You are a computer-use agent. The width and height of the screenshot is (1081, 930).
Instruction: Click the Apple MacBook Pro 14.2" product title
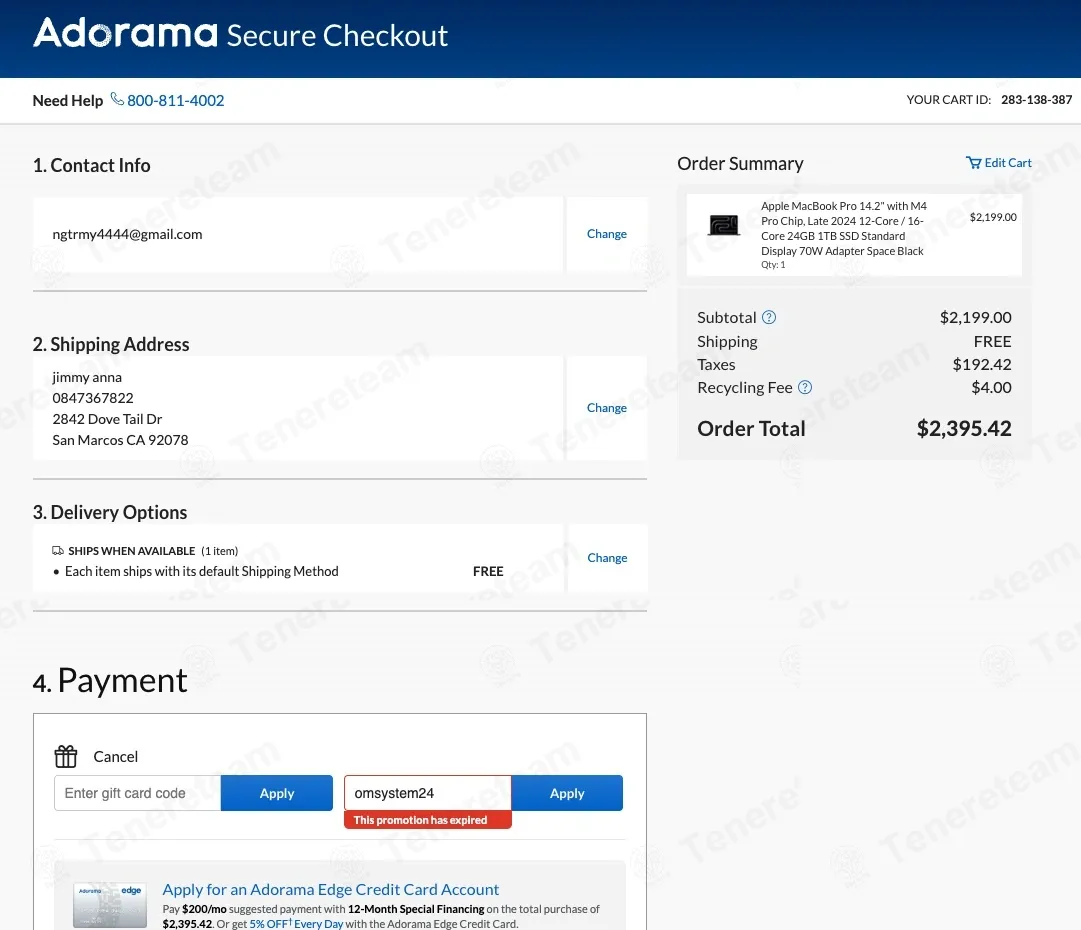(844, 228)
